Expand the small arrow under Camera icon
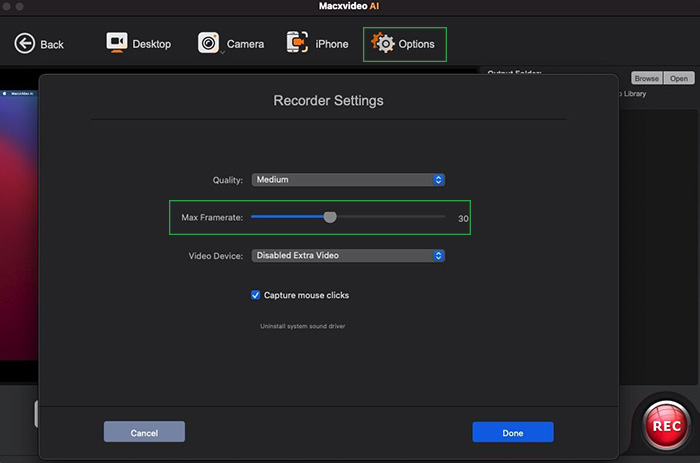 pyautogui.click(x=222, y=53)
